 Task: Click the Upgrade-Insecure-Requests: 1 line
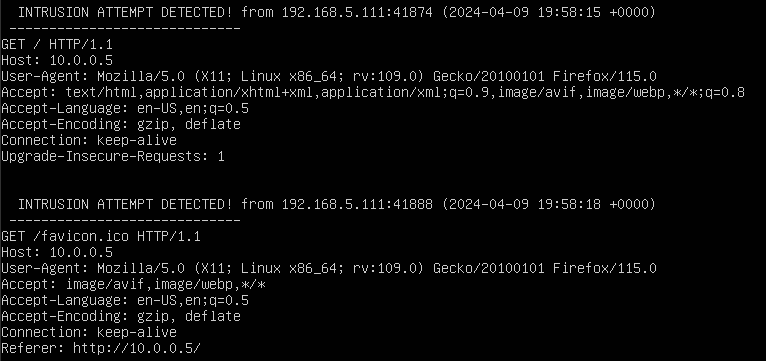tap(112, 156)
